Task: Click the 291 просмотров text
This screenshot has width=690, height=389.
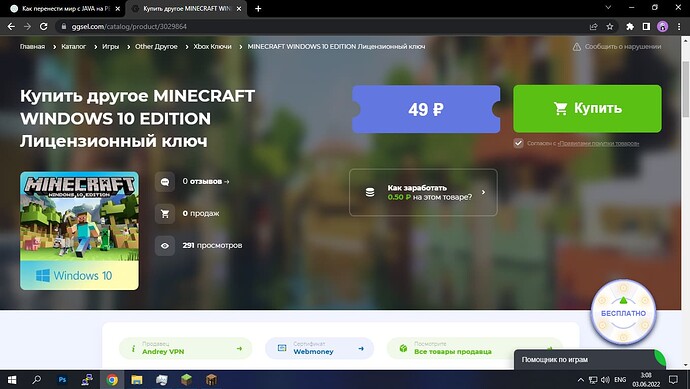Action: (x=212, y=245)
